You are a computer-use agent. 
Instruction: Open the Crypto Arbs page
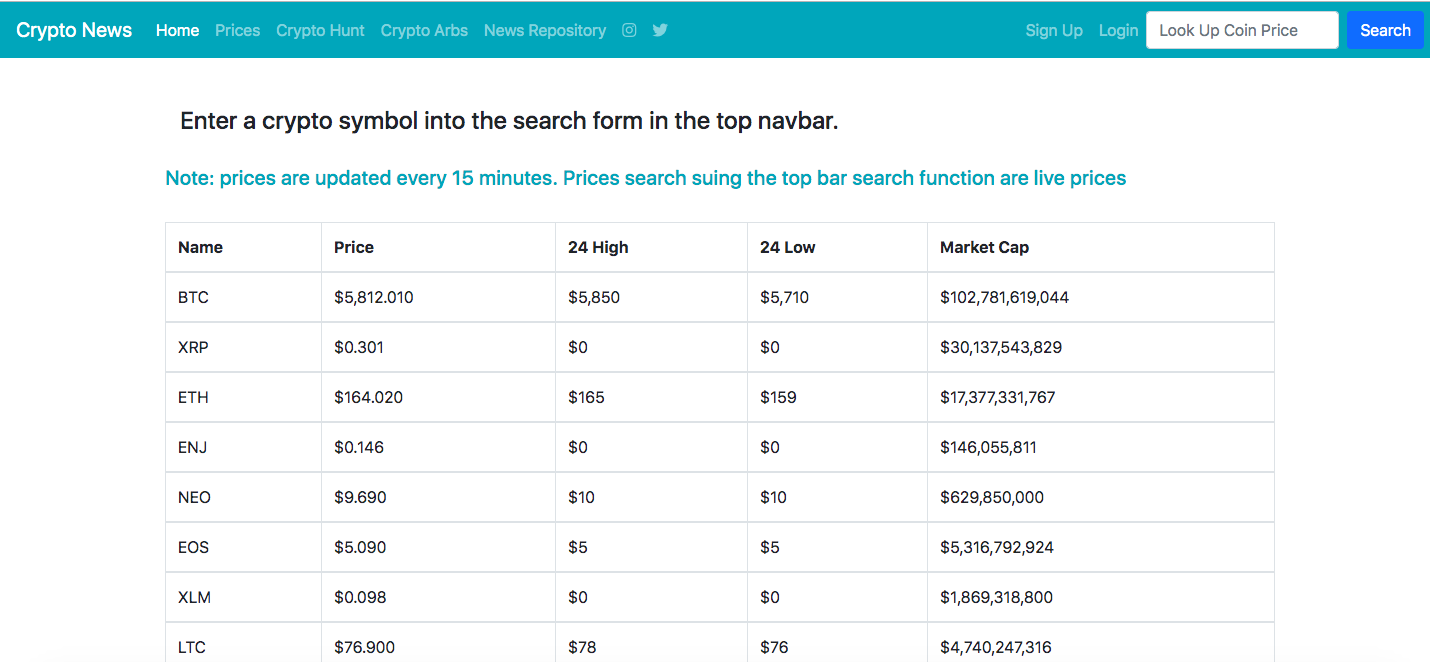tap(424, 30)
